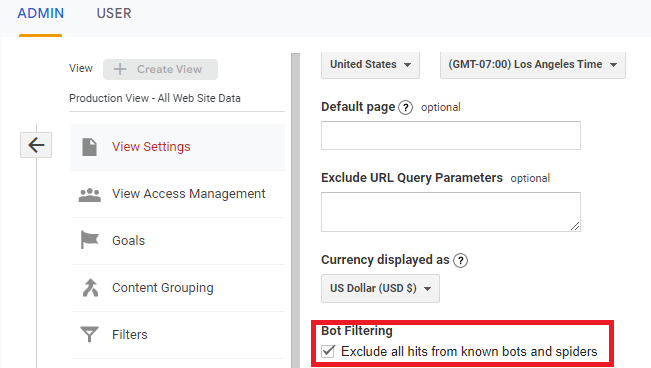Screen dimensions: 651x368
Task: Switch to the ADMIN tab
Action: click(40, 13)
